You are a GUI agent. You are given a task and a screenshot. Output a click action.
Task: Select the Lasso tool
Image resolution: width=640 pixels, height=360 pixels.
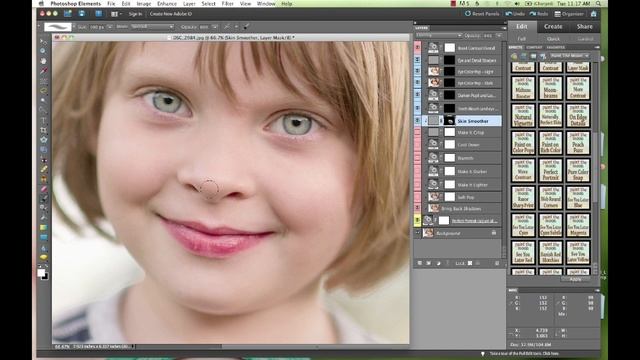click(43, 91)
